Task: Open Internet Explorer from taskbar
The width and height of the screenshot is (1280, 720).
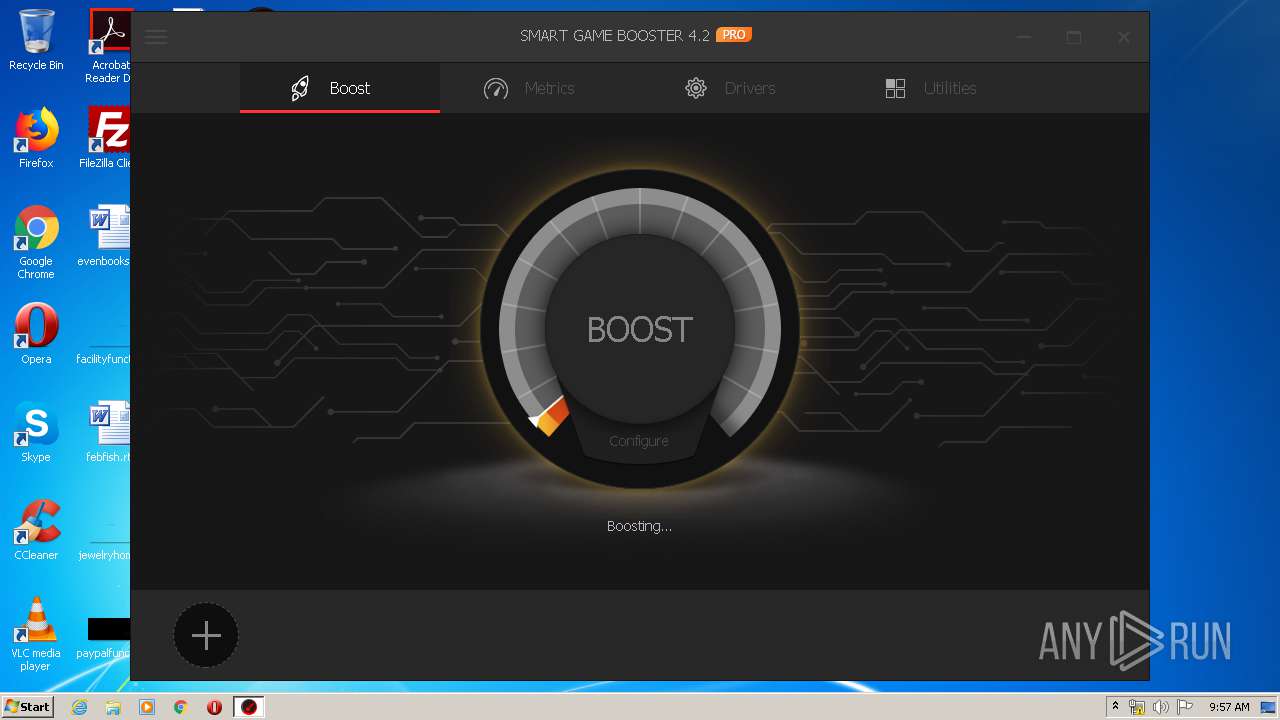Action: pos(79,707)
